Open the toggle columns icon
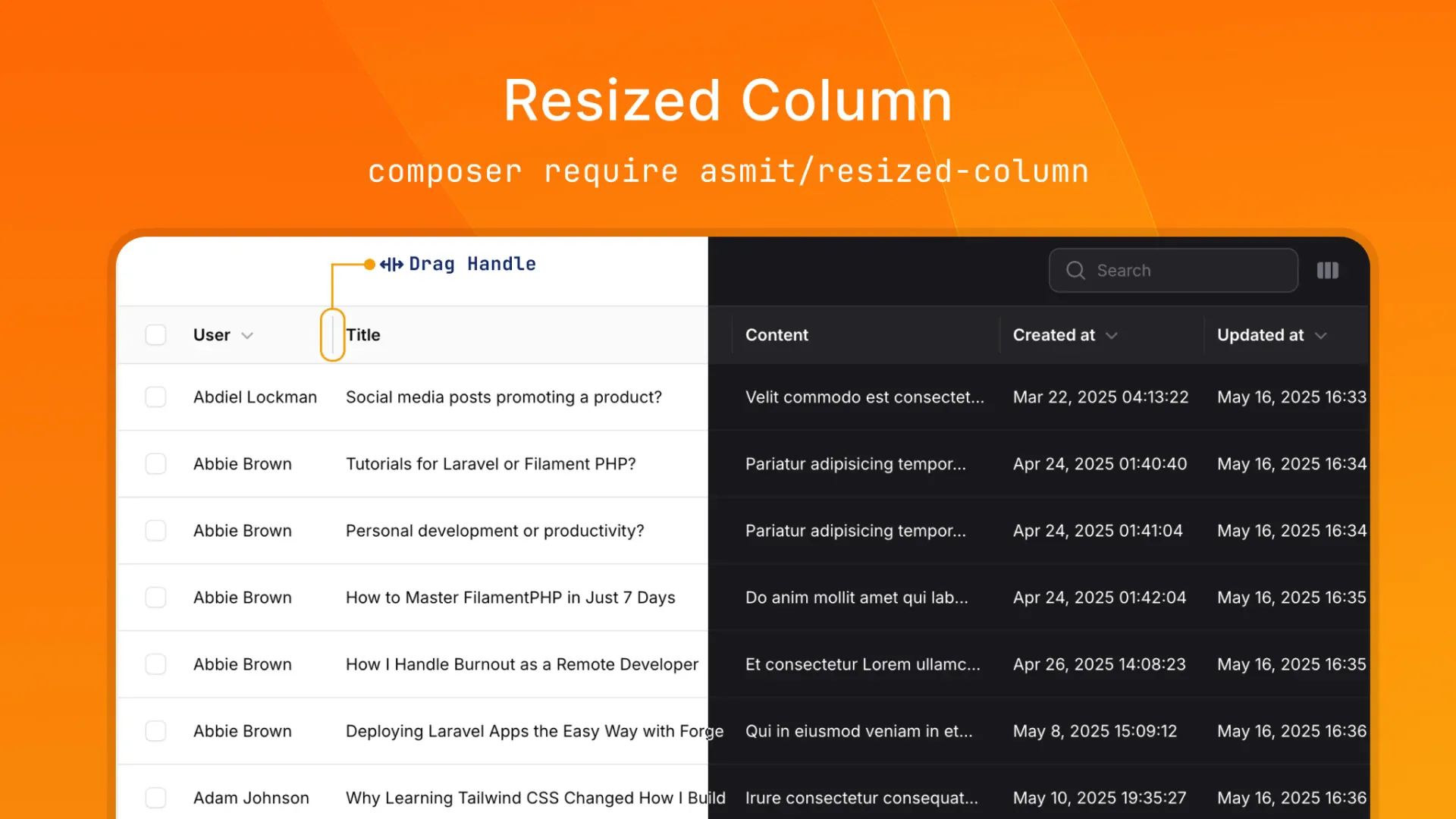 pyautogui.click(x=1328, y=270)
